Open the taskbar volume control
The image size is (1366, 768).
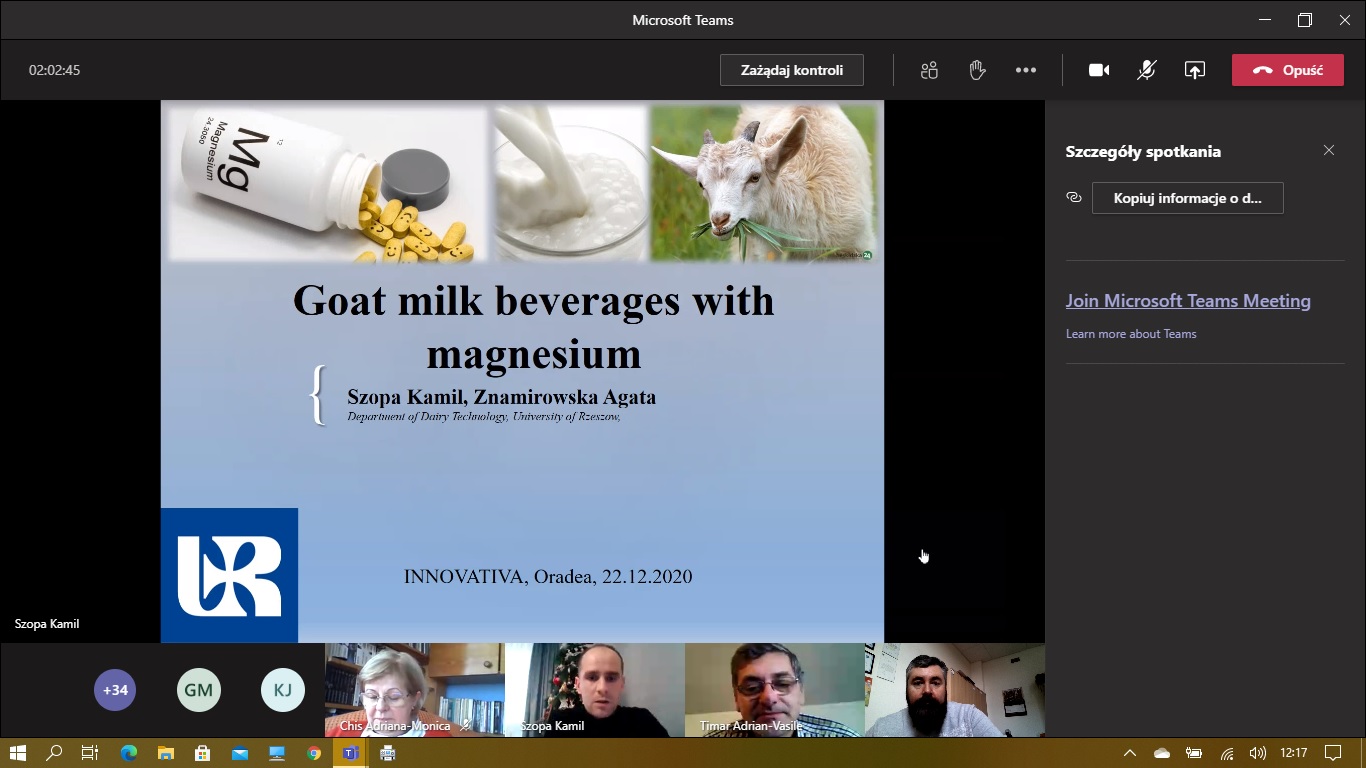tap(1257, 753)
